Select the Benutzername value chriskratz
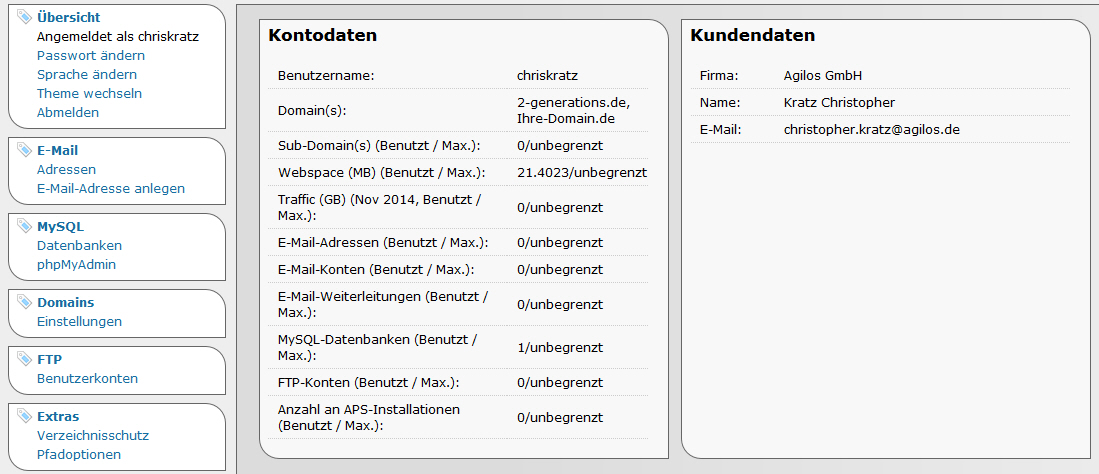 click(x=547, y=75)
